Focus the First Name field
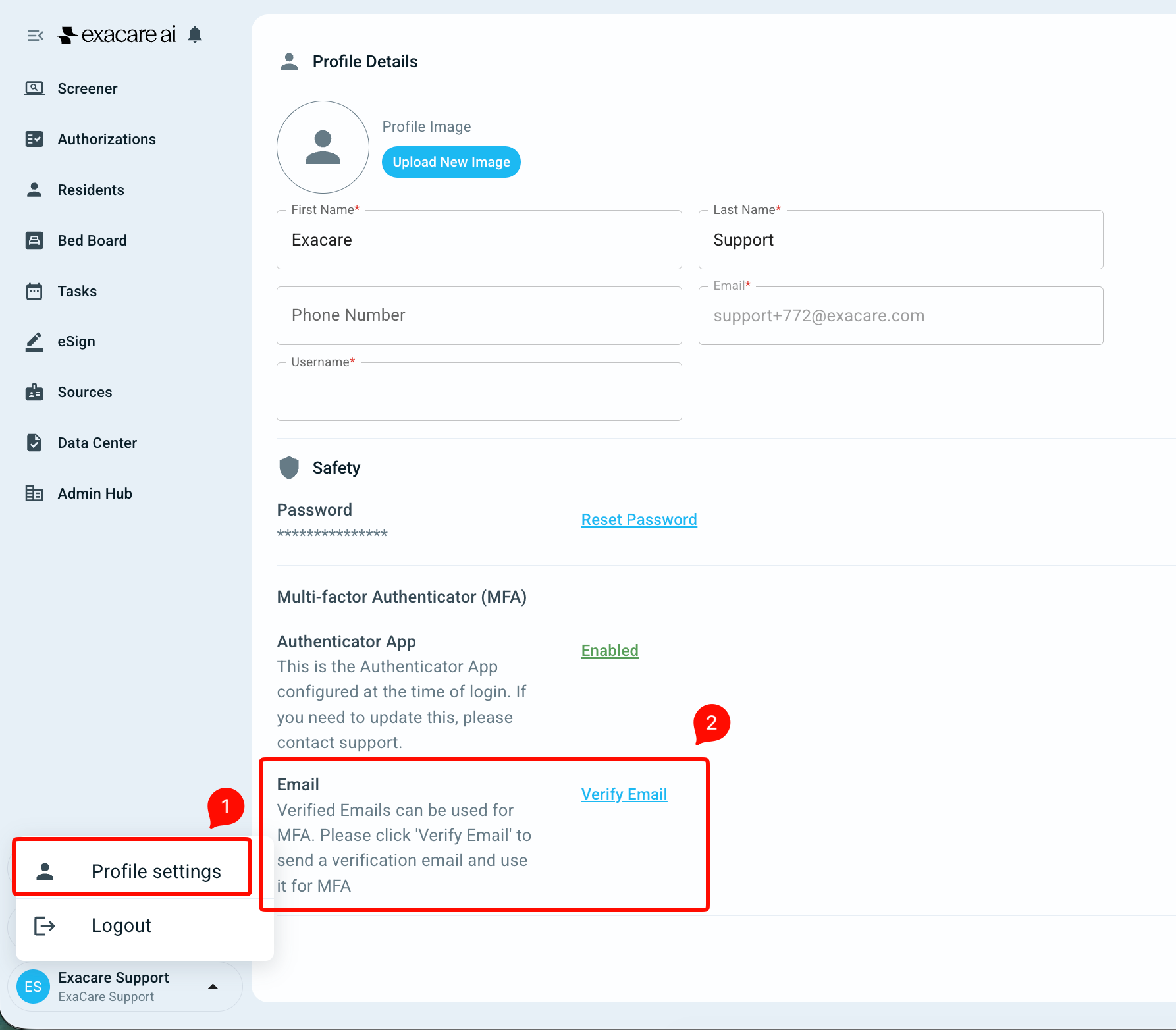Screen dimensions: 1176x1030 pos(479,240)
